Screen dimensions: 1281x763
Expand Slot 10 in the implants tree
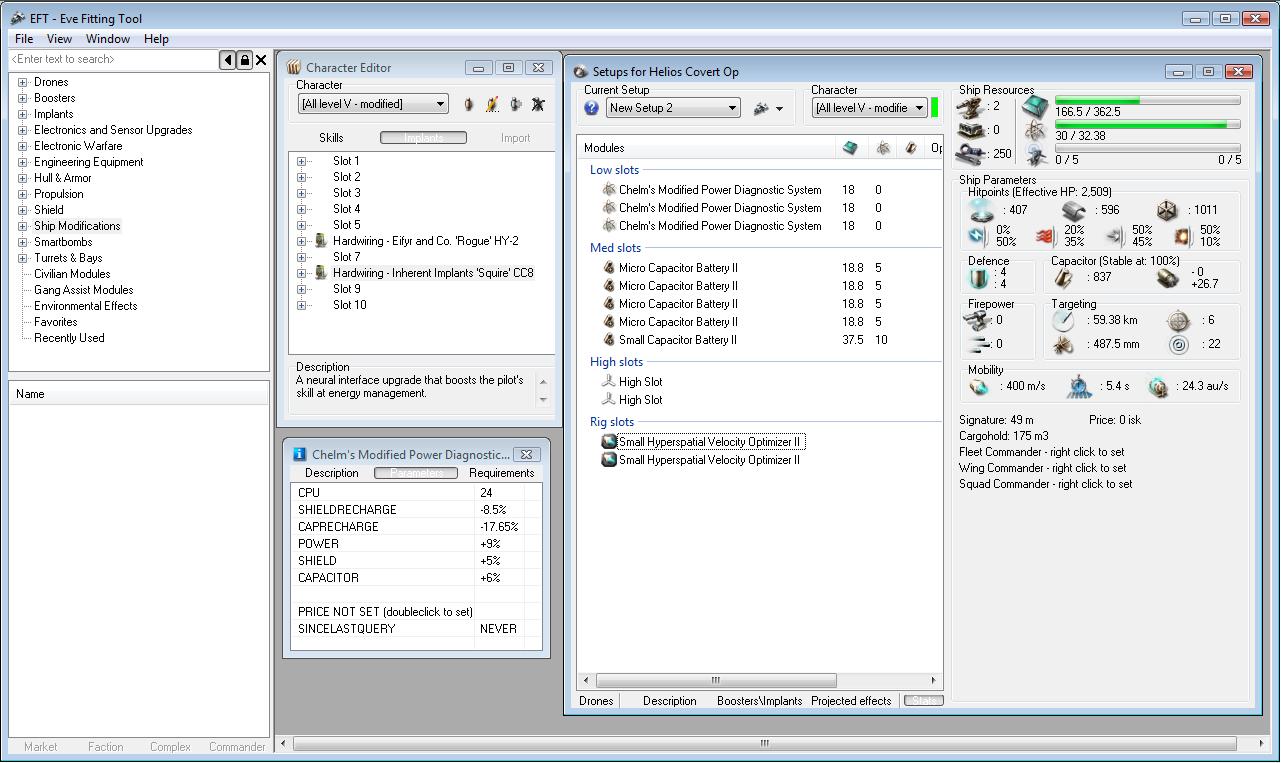(301, 305)
